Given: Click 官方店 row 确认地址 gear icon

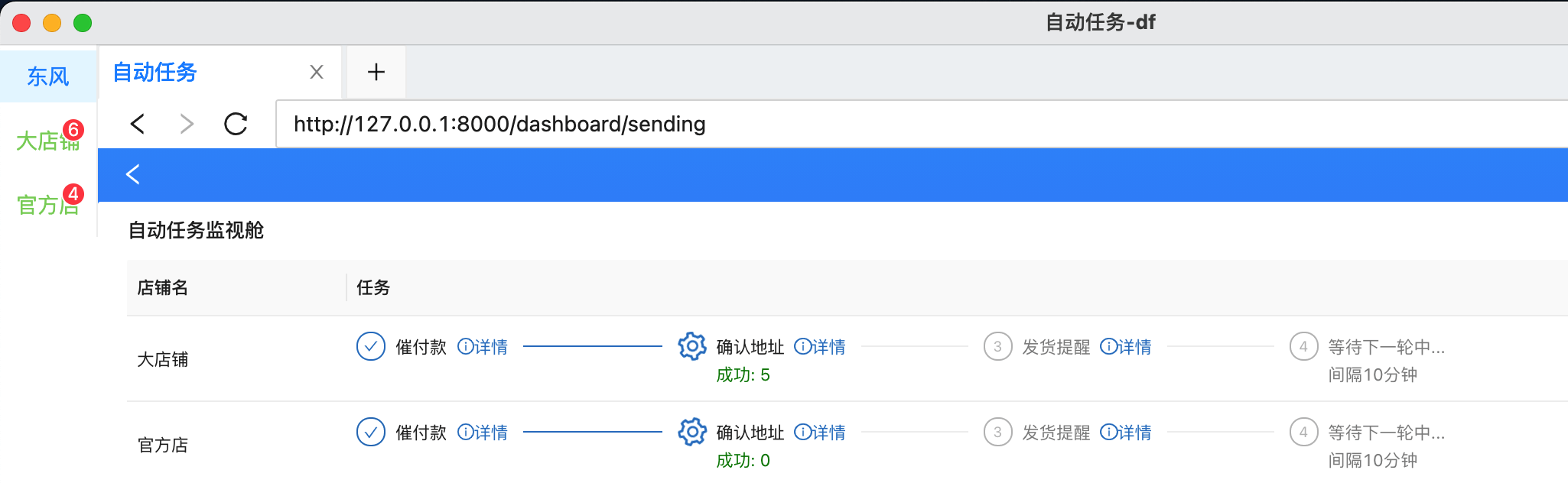Looking at the screenshot, I should tap(692, 432).
